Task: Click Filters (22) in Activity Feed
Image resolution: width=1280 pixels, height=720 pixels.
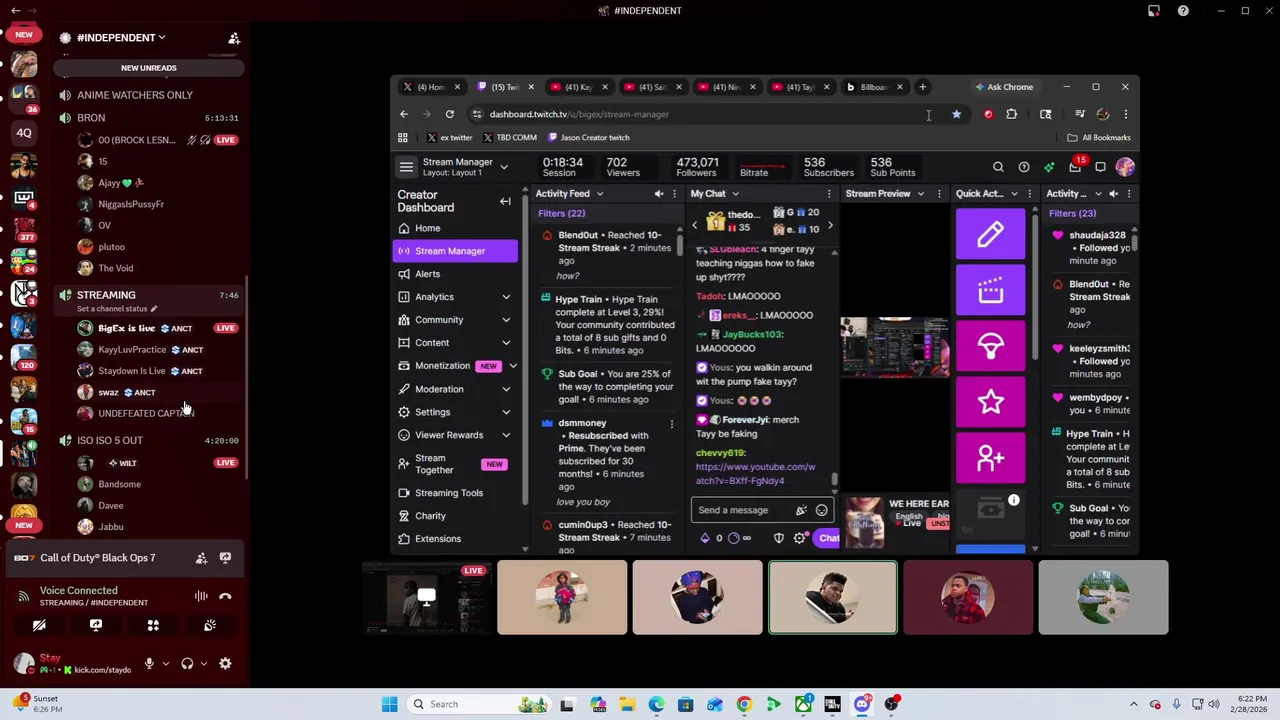Action: click(562, 213)
